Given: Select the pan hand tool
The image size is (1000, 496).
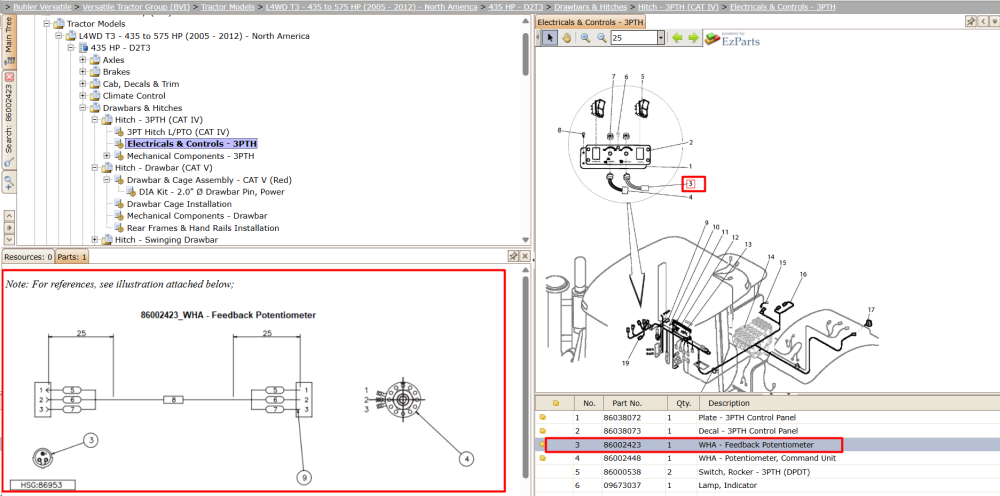Looking at the screenshot, I should point(566,38).
